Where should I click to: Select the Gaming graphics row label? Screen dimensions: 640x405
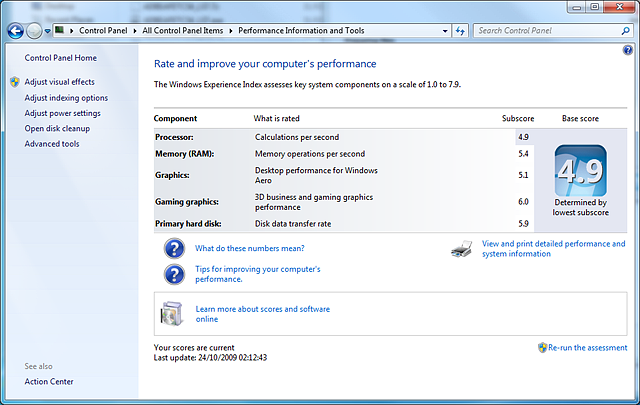pos(187,202)
